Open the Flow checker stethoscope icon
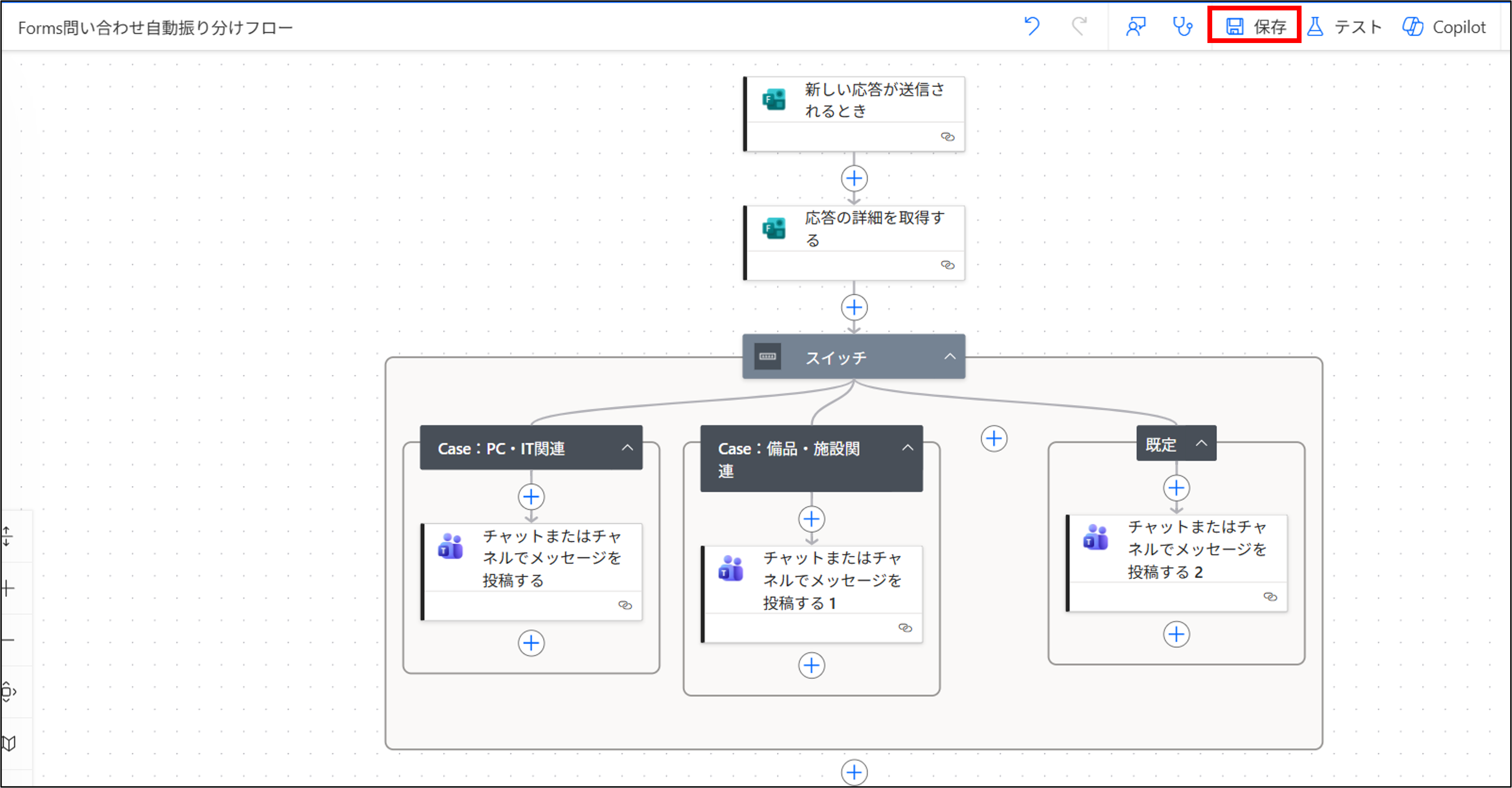1512x788 pixels. click(x=1182, y=26)
